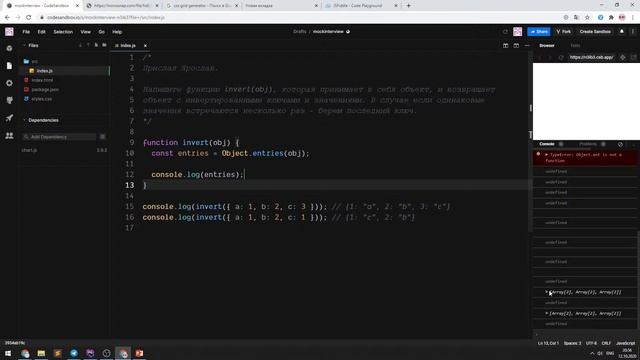
Task: Click UTF-8 encoding in status bar
Action: click(x=591, y=343)
